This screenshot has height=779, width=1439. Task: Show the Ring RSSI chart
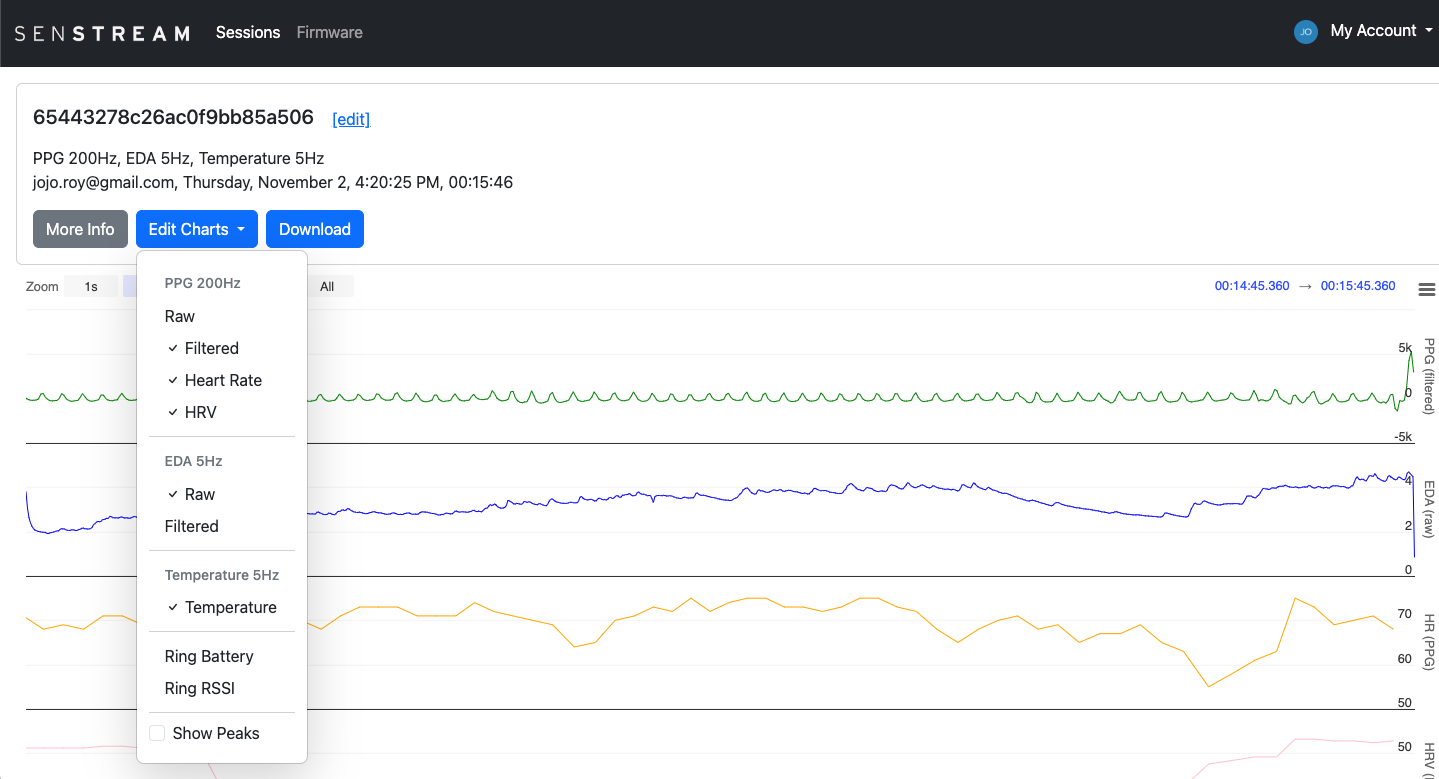point(199,688)
